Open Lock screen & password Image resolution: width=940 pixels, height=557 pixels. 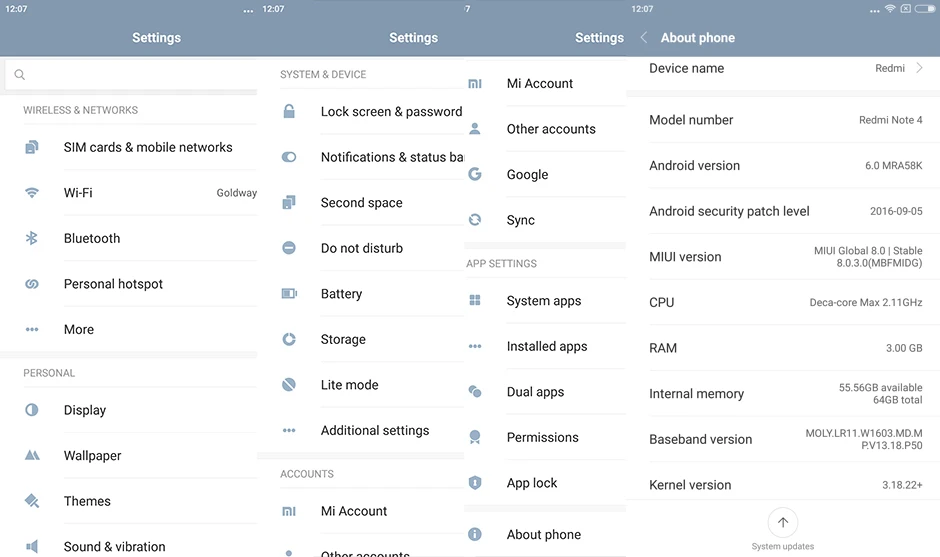(x=361, y=112)
